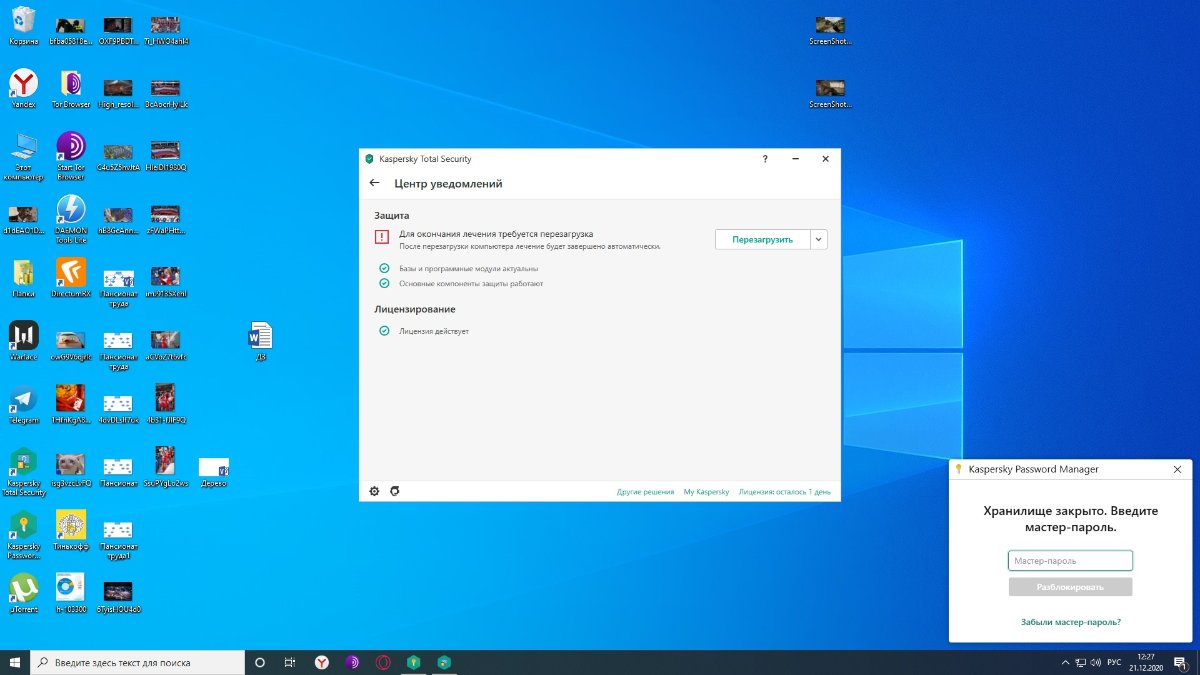Click the support icon beside settings gear
Viewport: 1200px width, 675px height.
(395, 491)
